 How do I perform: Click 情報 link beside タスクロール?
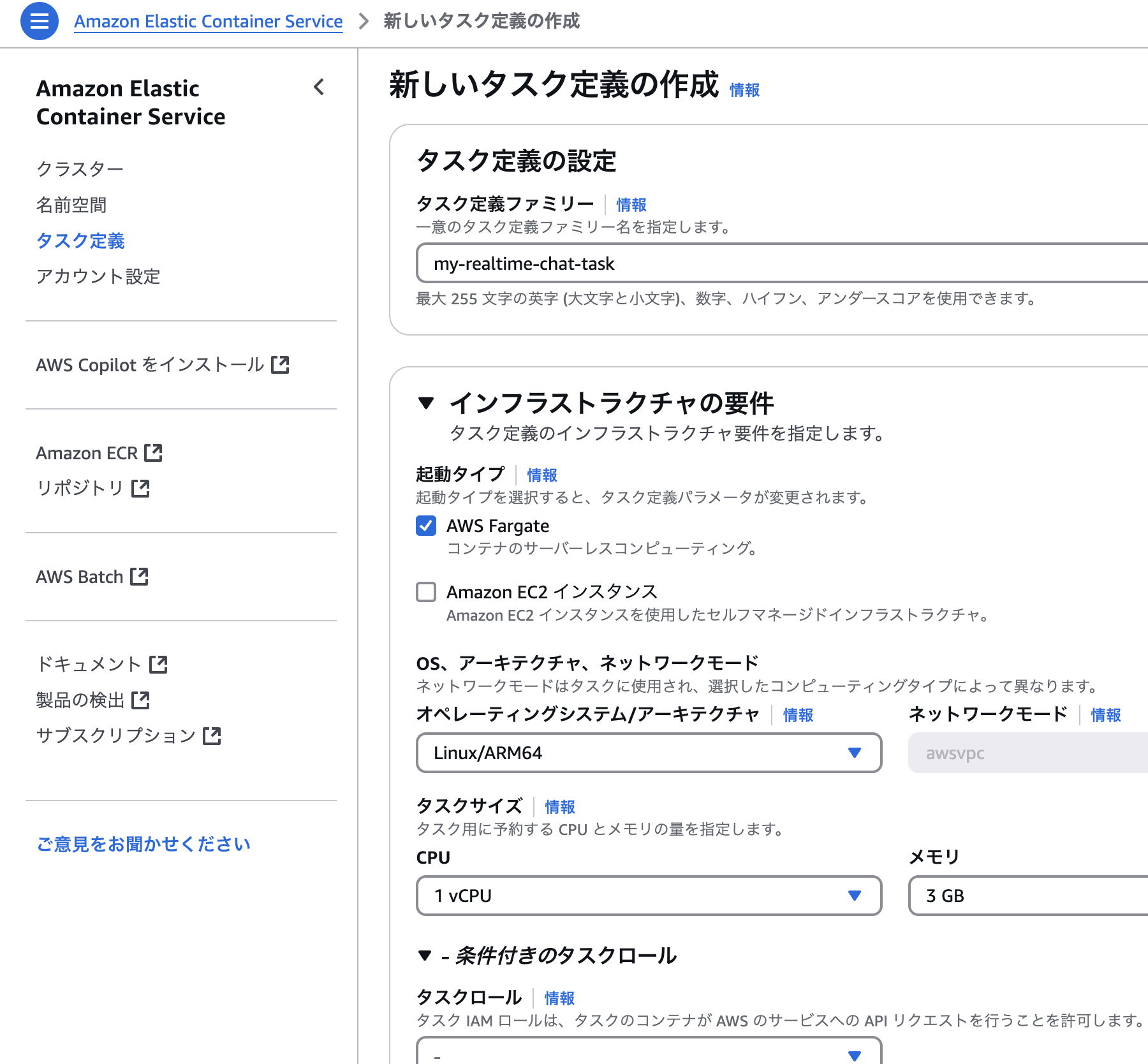tap(559, 998)
